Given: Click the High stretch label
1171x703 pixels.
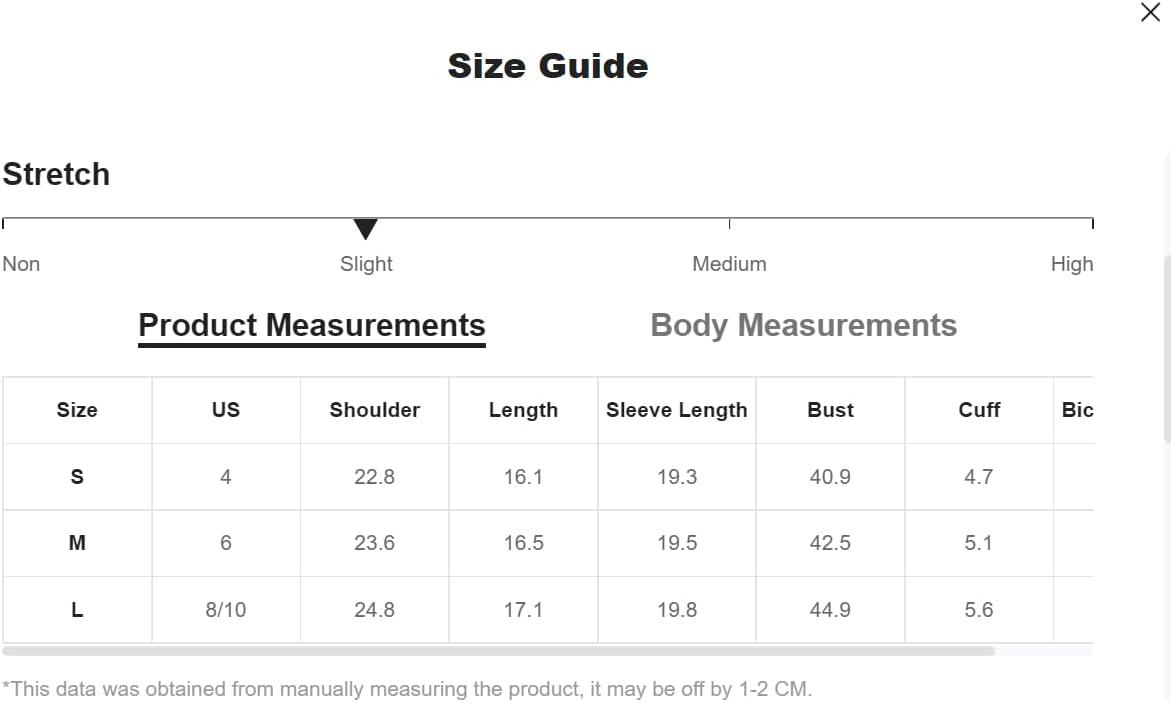Looking at the screenshot, I should coord(1072,264).
